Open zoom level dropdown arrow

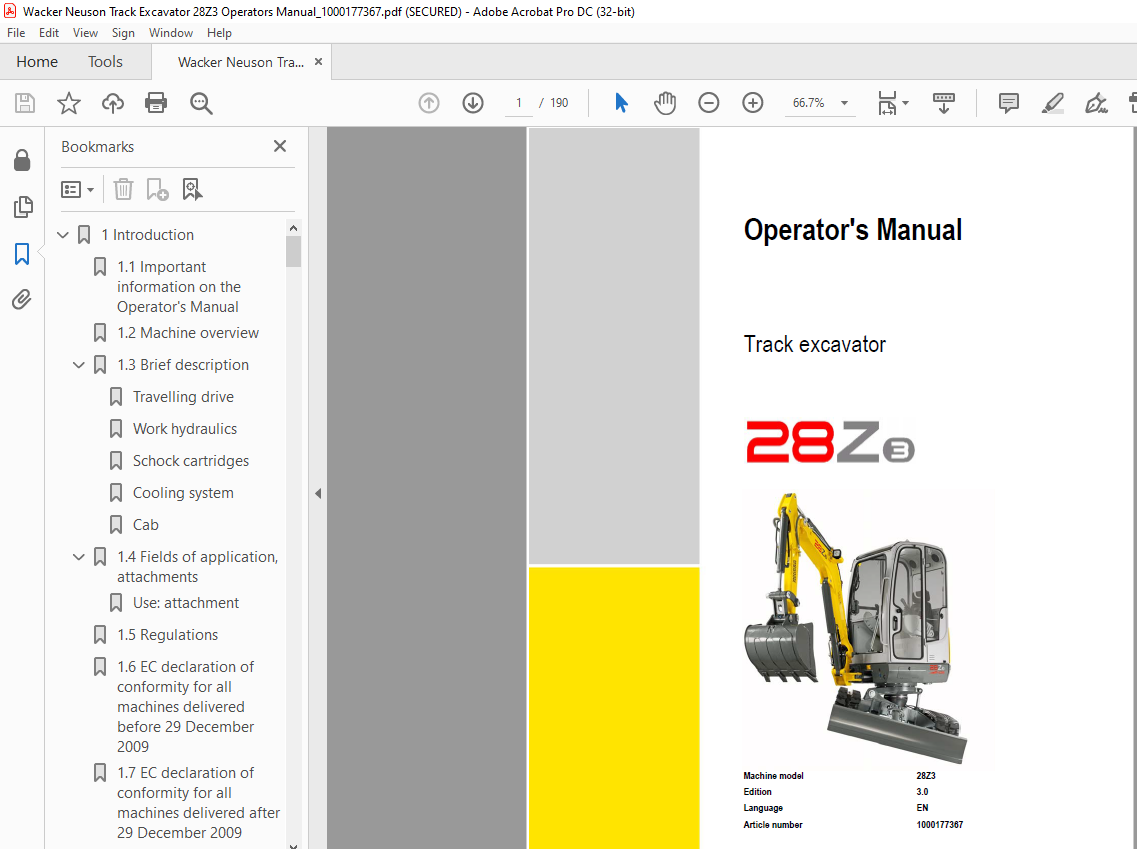click(844, 103)
